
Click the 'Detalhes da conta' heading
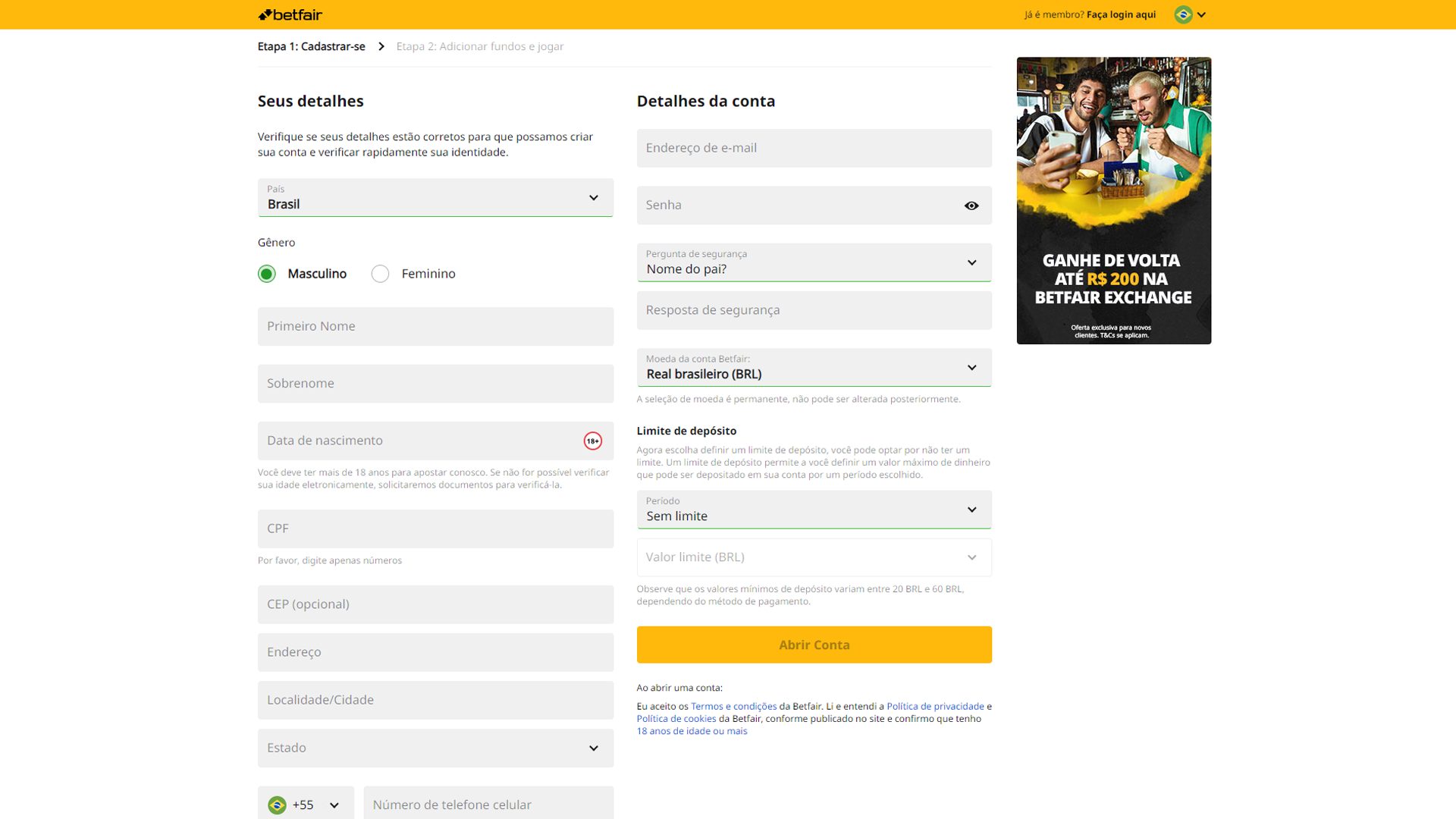click(705, 101)
